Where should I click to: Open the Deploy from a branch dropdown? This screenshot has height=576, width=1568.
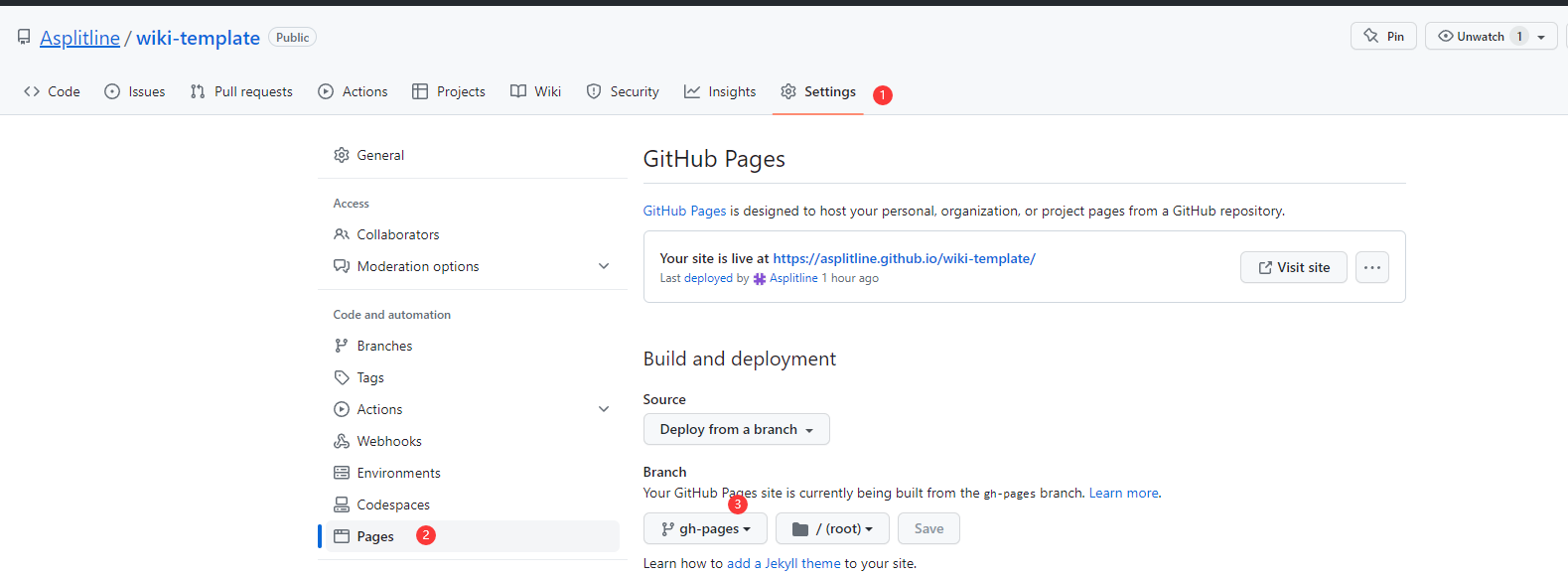(737, 429)
